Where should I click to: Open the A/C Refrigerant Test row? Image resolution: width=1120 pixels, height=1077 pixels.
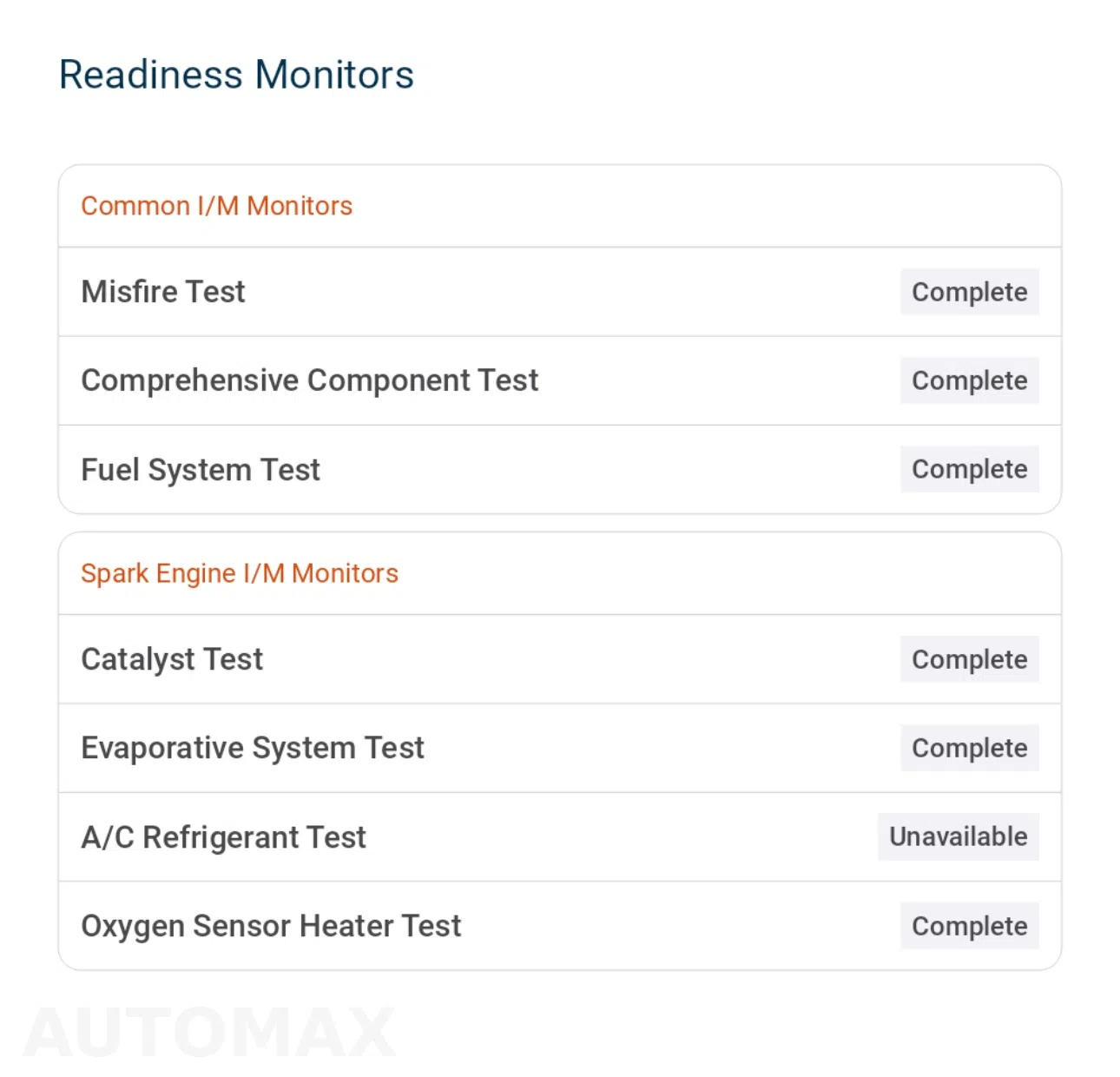pyautogui.click(x=560, y=837)
